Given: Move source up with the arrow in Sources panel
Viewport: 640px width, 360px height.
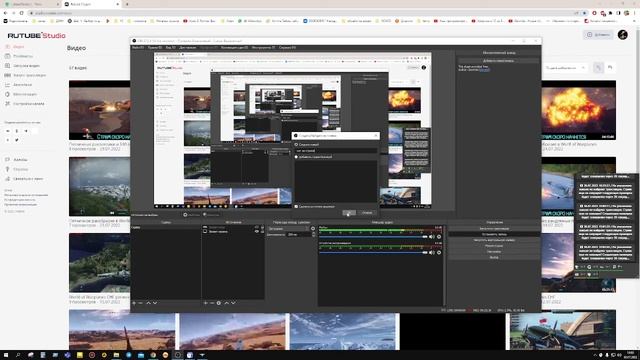Looking at the screenshot, I should pyautogui.click(x=227, y=303).
